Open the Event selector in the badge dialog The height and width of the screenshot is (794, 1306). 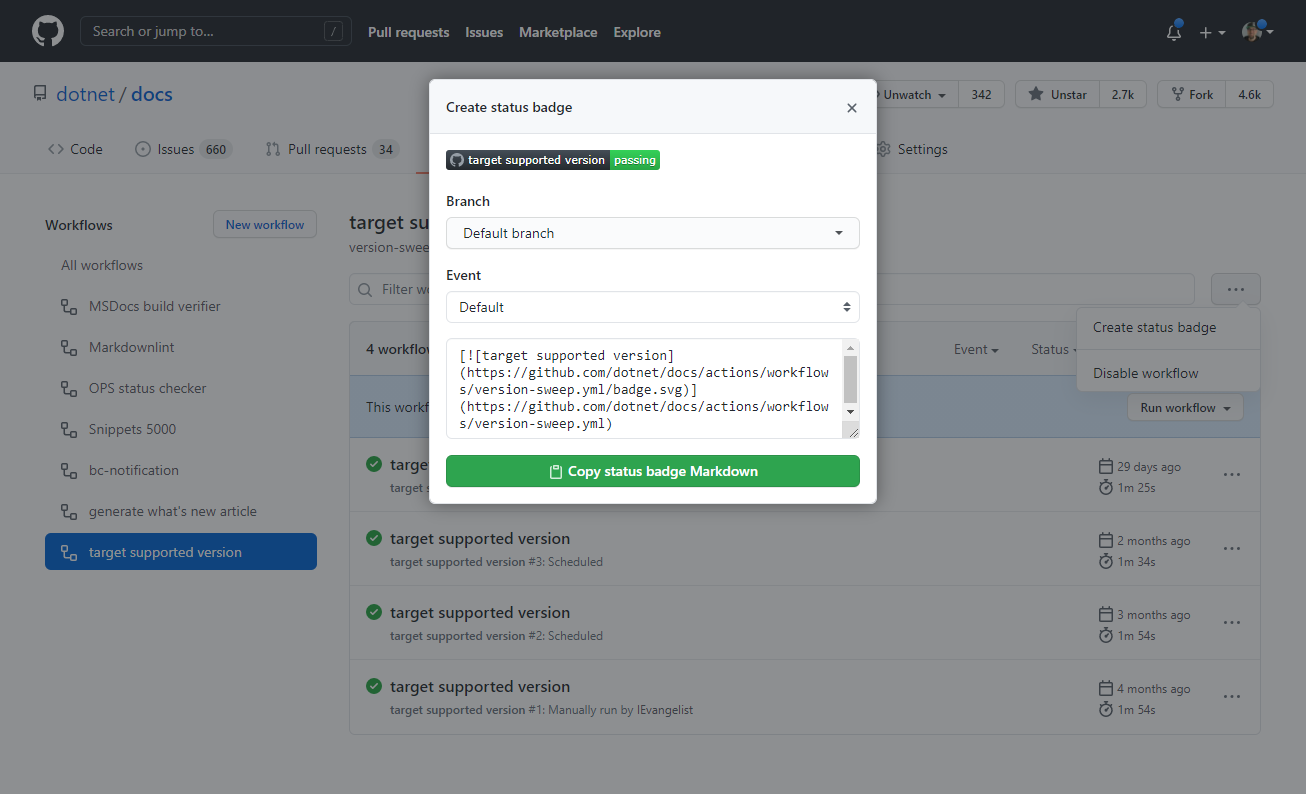[652, 307]
